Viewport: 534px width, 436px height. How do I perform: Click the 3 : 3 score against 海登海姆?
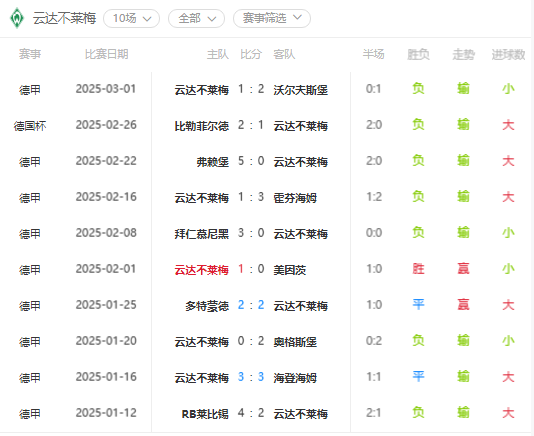coord(251,377)
